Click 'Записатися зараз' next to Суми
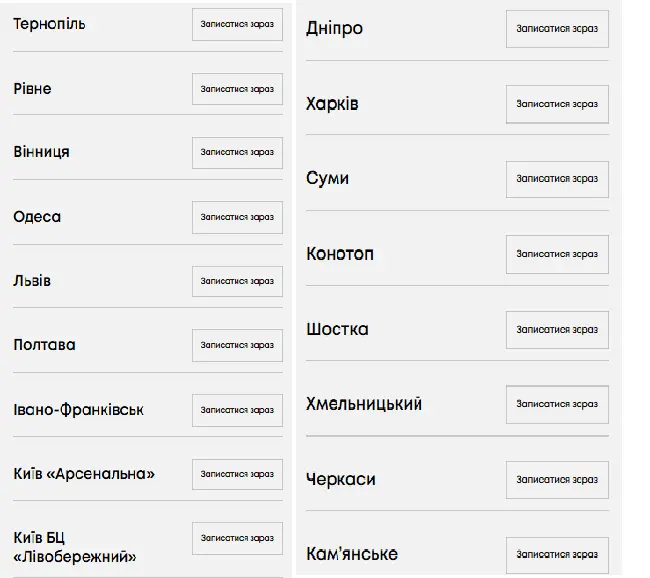This screenshot has width=650, height=578. [557, 179]
